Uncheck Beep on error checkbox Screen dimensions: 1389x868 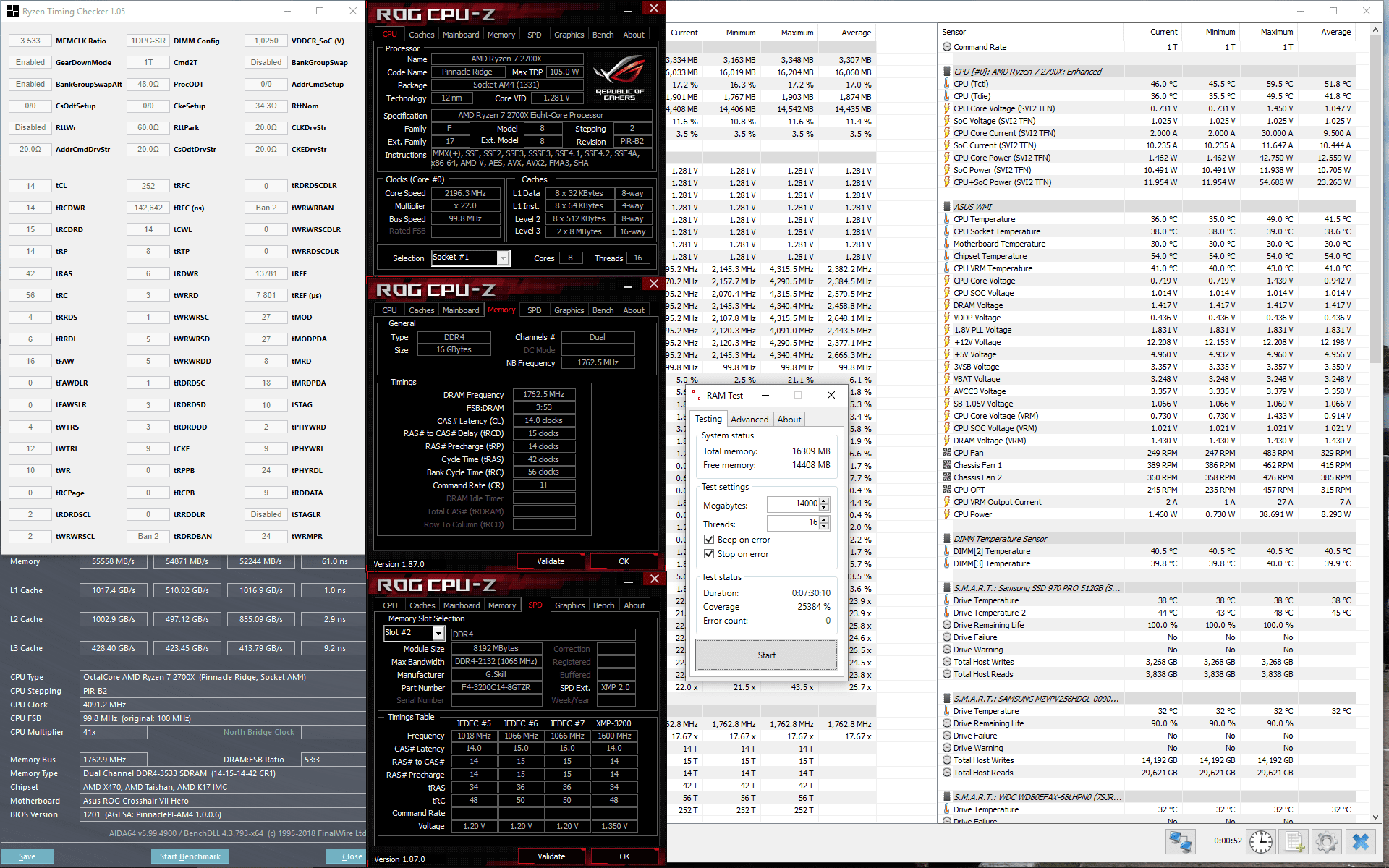[x=709, y=540]
